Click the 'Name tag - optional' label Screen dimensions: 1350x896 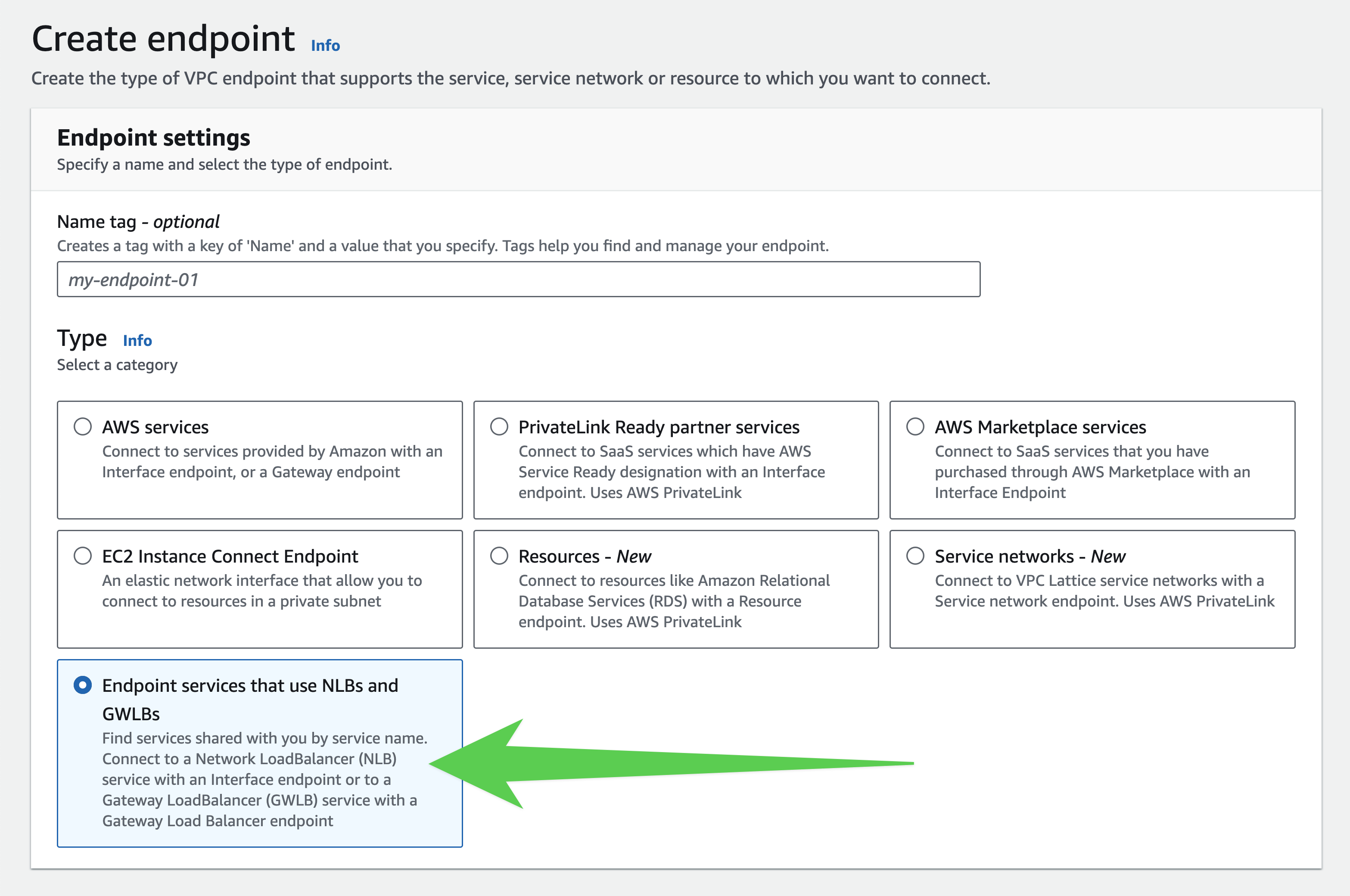tap(138, 221)
